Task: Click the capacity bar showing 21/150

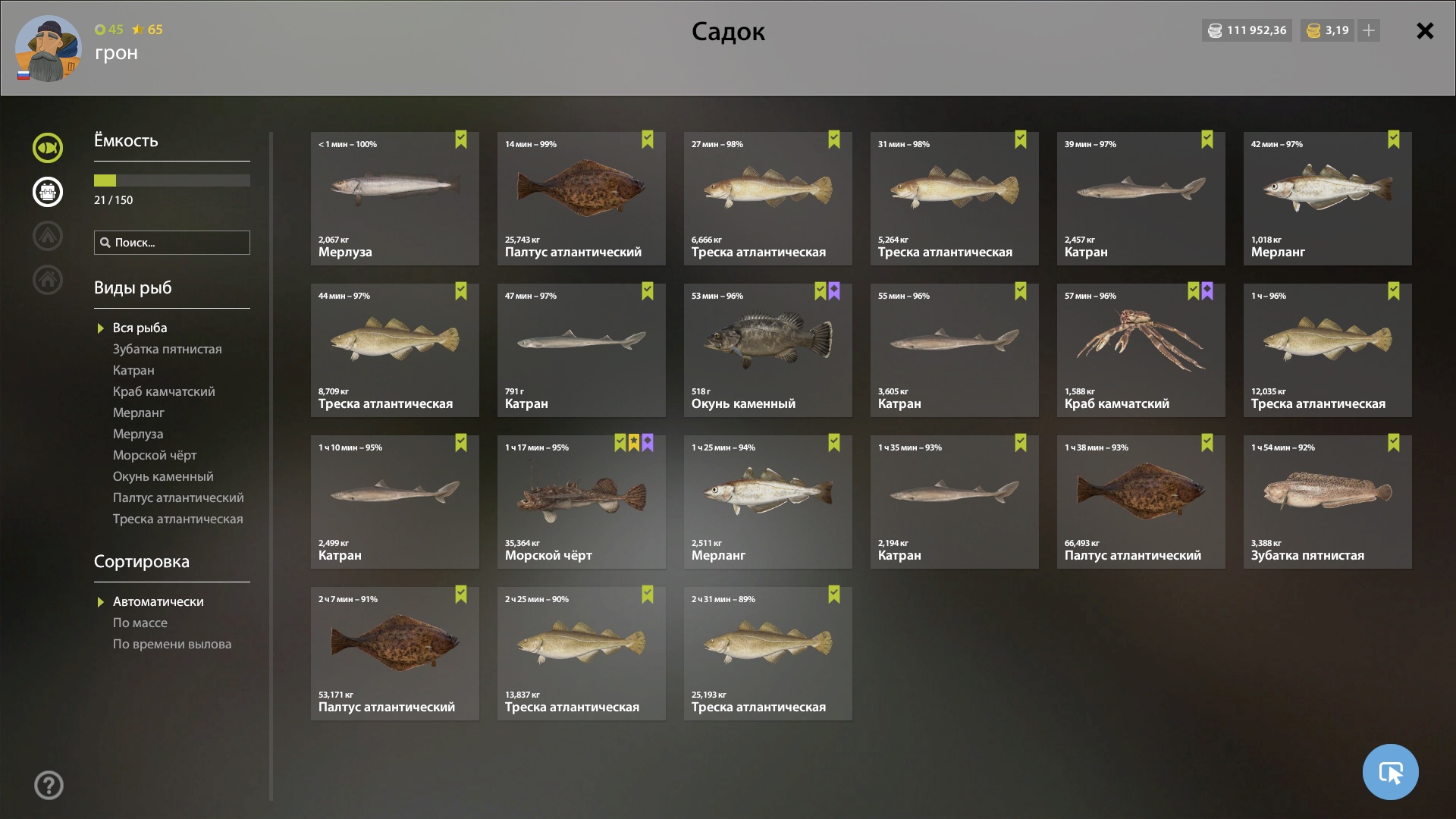Action: [172, 180]
